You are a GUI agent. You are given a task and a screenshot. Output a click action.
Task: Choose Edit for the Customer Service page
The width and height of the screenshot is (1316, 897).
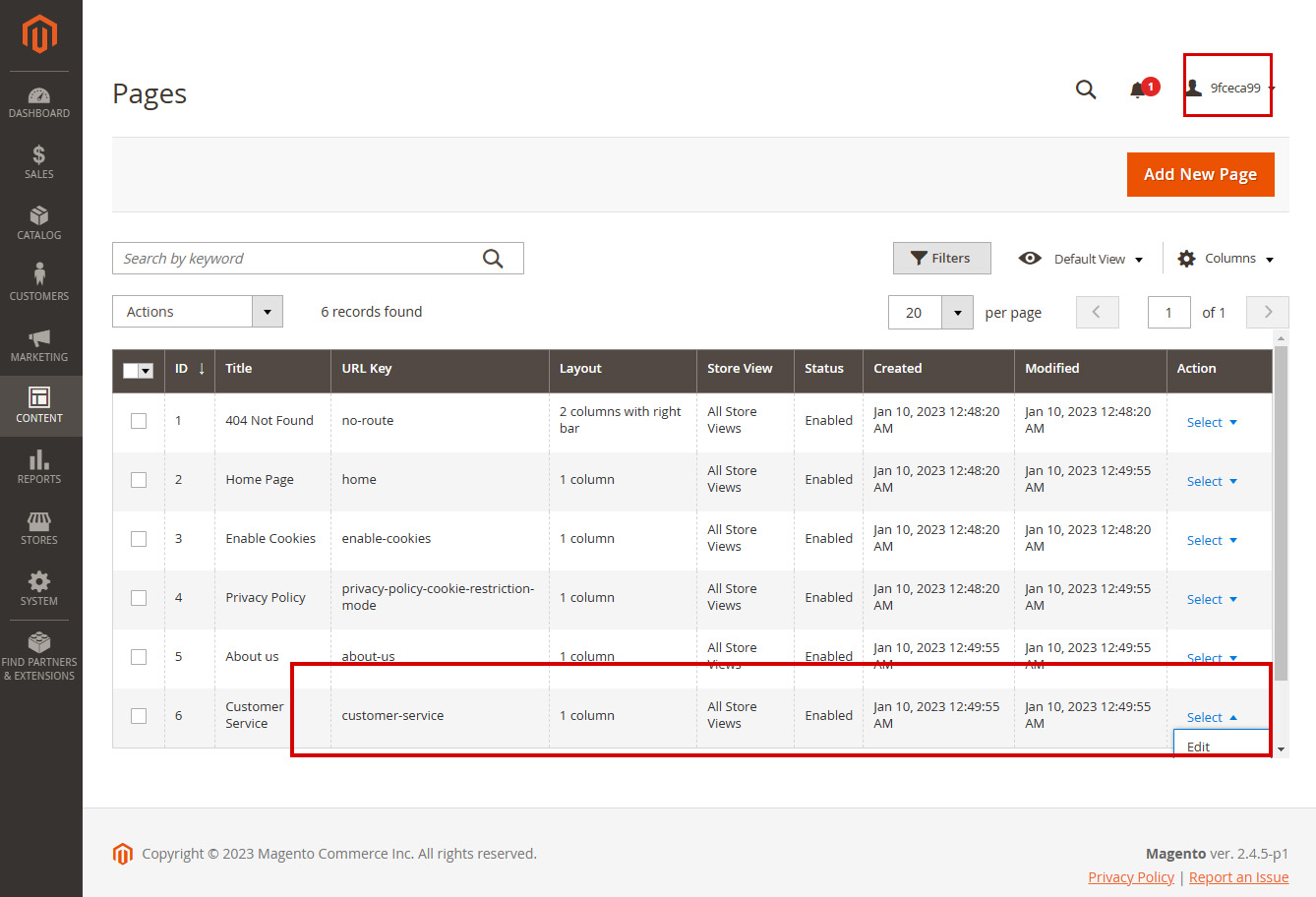pos(1197,746)
